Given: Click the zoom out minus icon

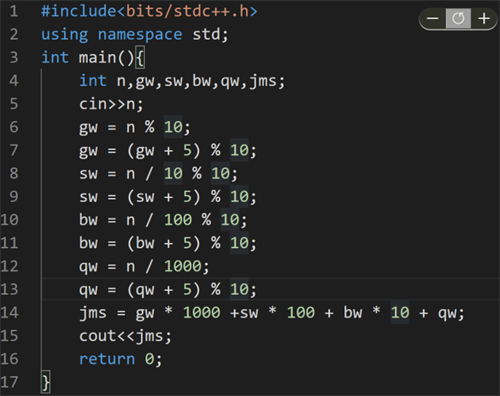Looking at the screenshot, I should (x=433, y=18).
